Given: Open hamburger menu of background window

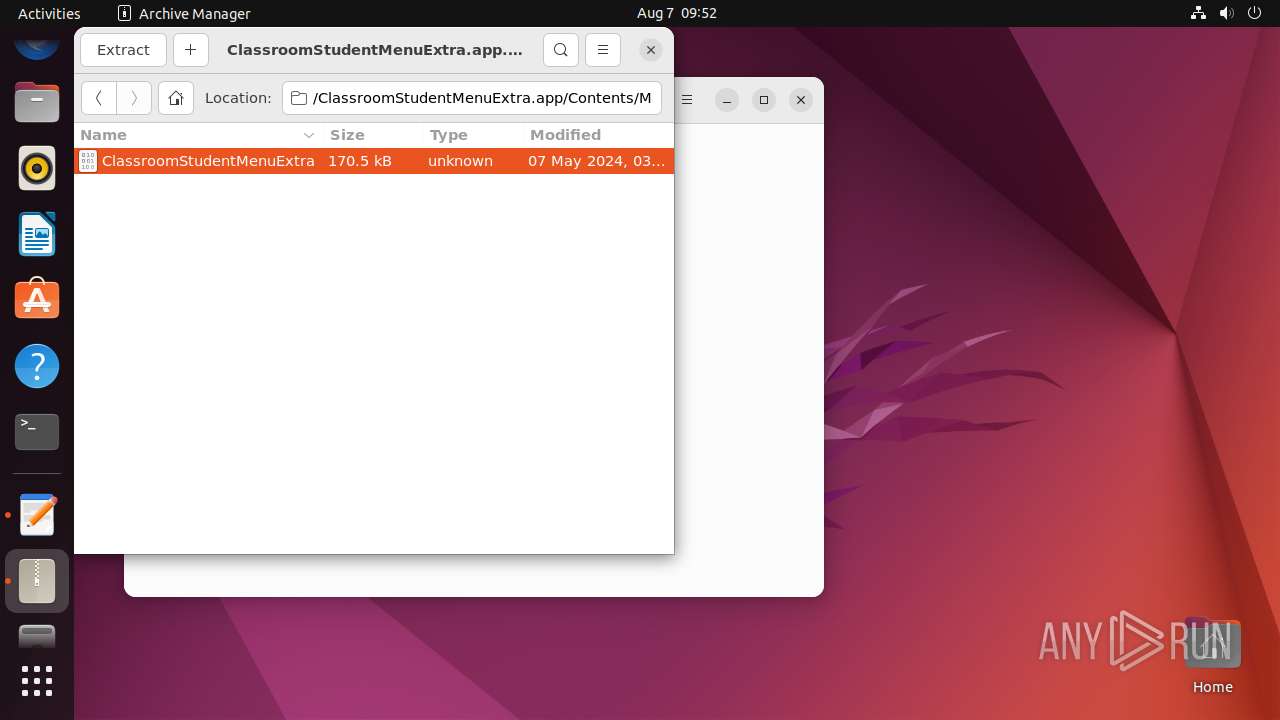Looking at the screenshot, I should click(687, 100).
